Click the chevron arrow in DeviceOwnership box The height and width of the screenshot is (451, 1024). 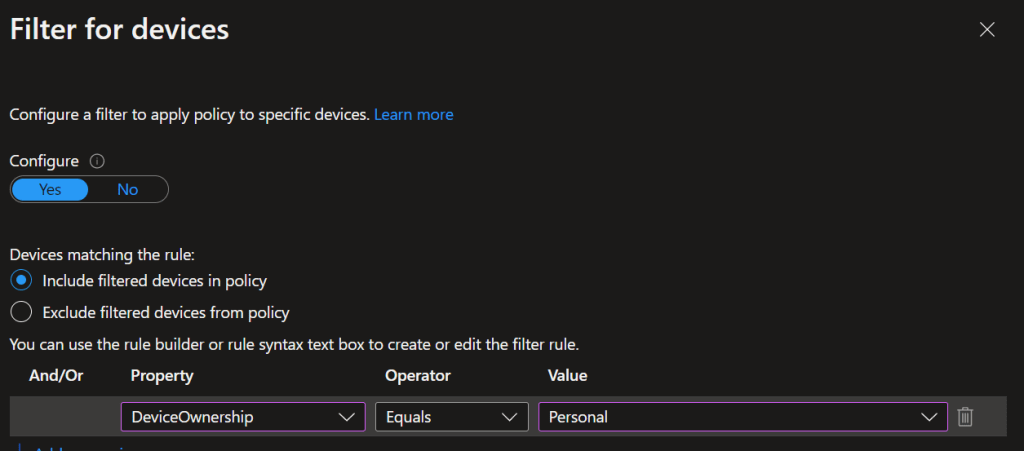[347, 417]
